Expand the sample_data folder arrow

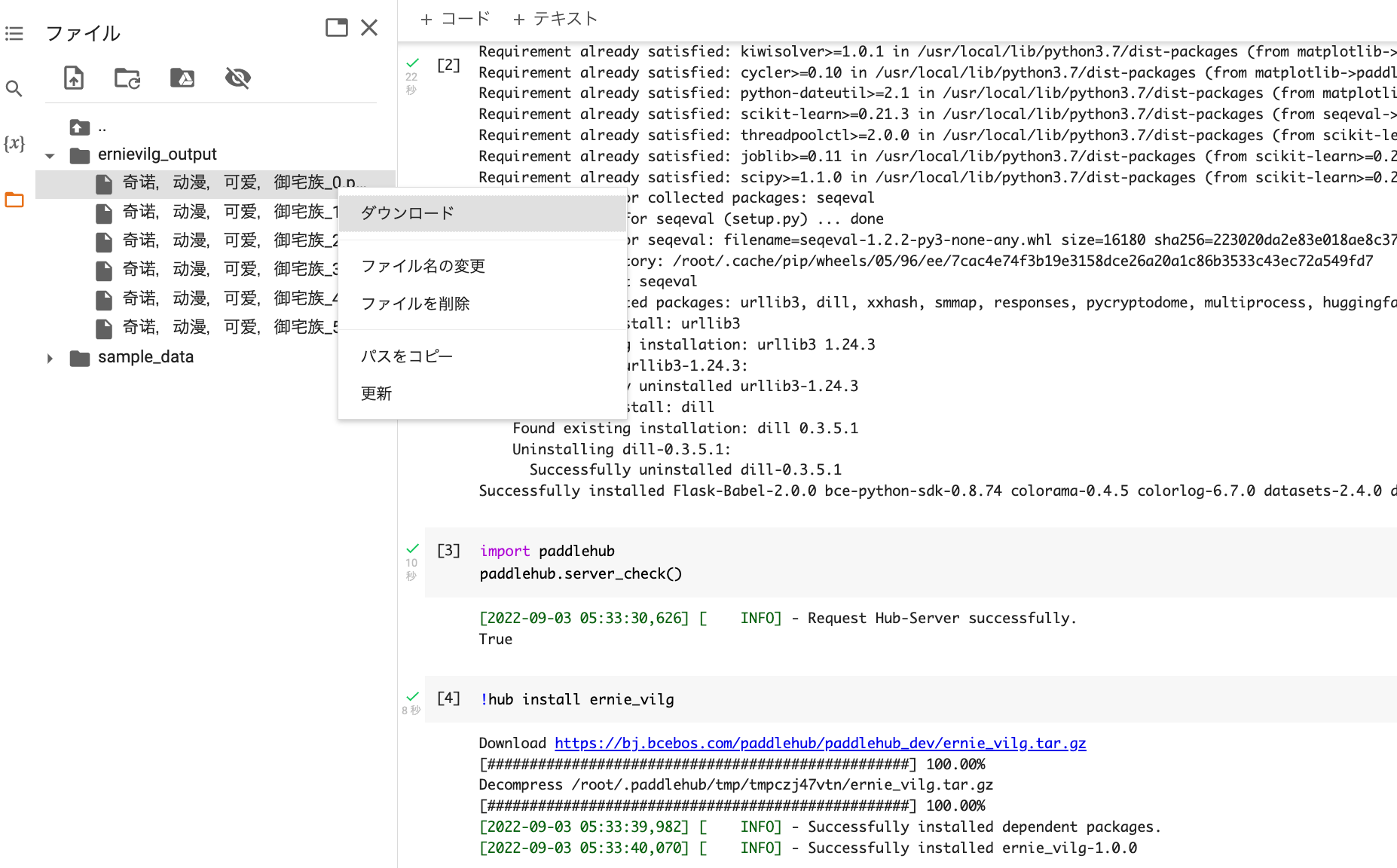(x=50, y=359)
